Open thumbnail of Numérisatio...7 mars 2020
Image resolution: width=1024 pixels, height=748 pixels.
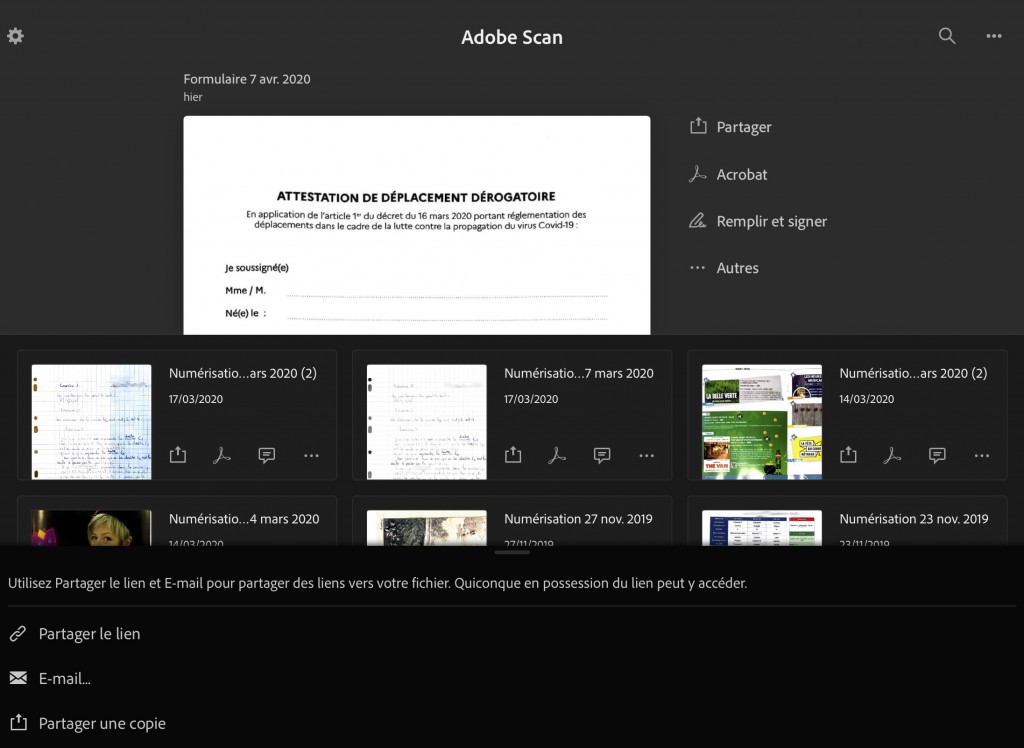[x=426, y=422]
